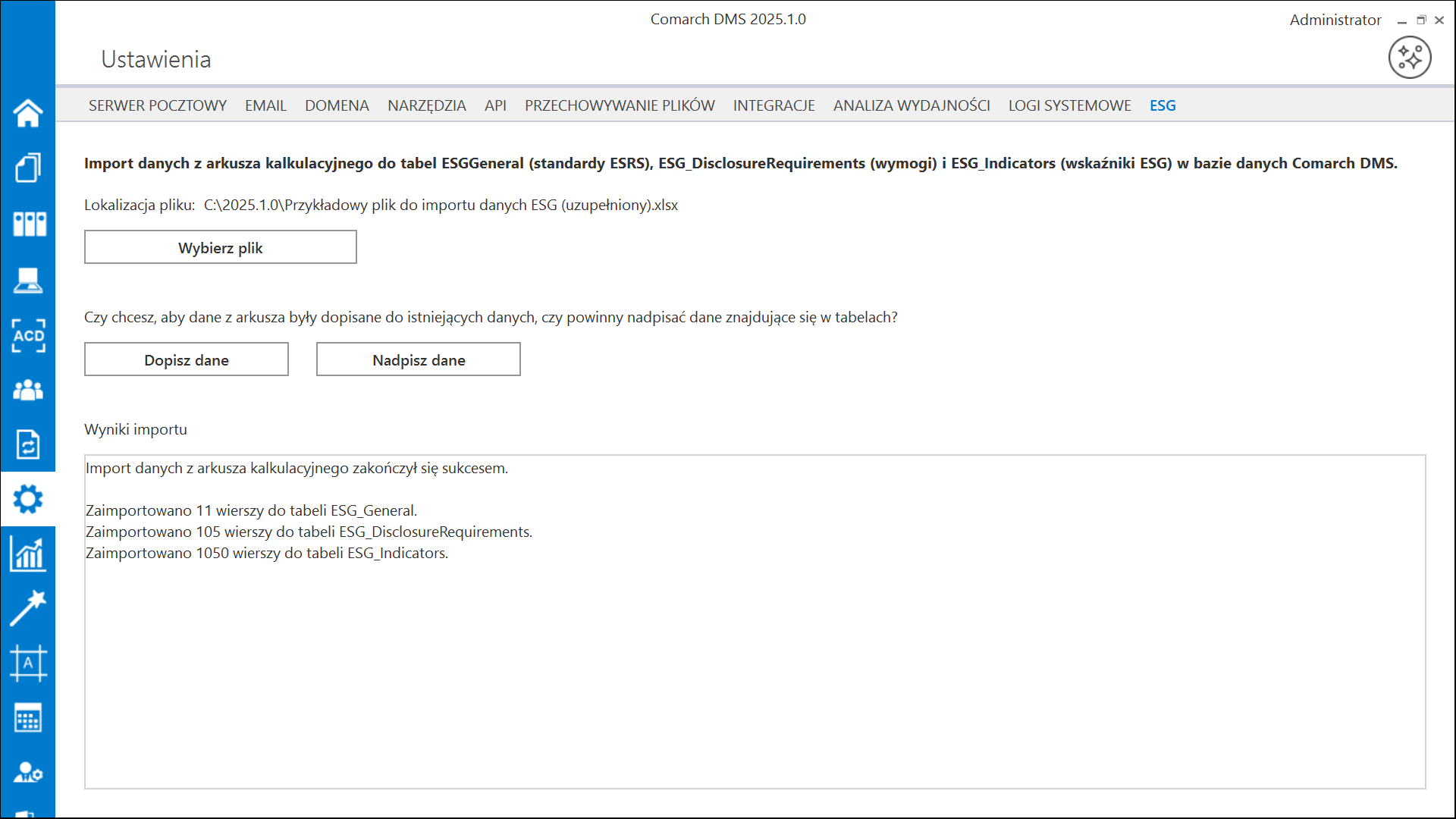
Task: Open the Home icon in the sidebar
Action: click(x=28, y=113)
